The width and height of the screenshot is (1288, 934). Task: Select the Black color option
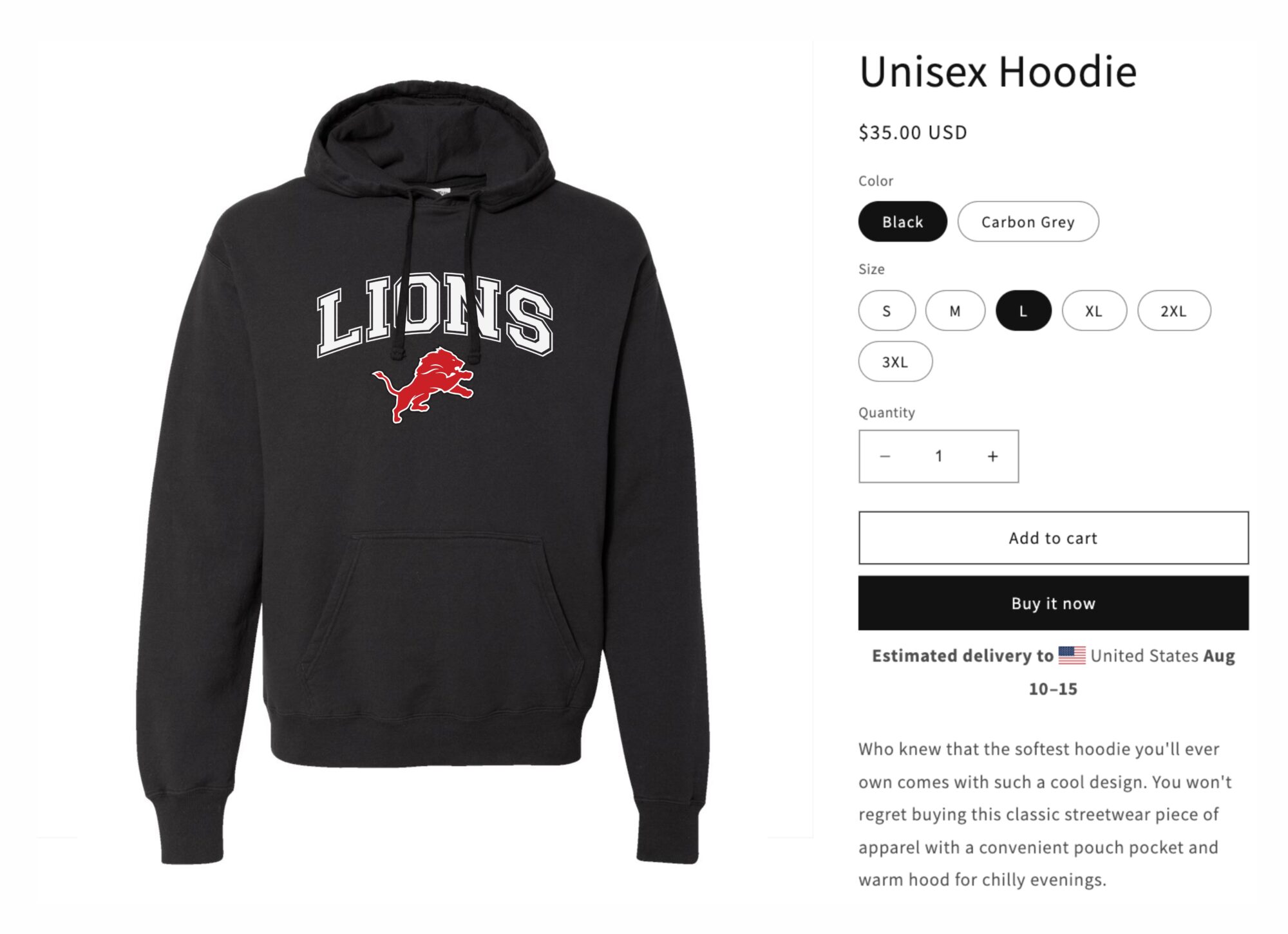(902, 221)
